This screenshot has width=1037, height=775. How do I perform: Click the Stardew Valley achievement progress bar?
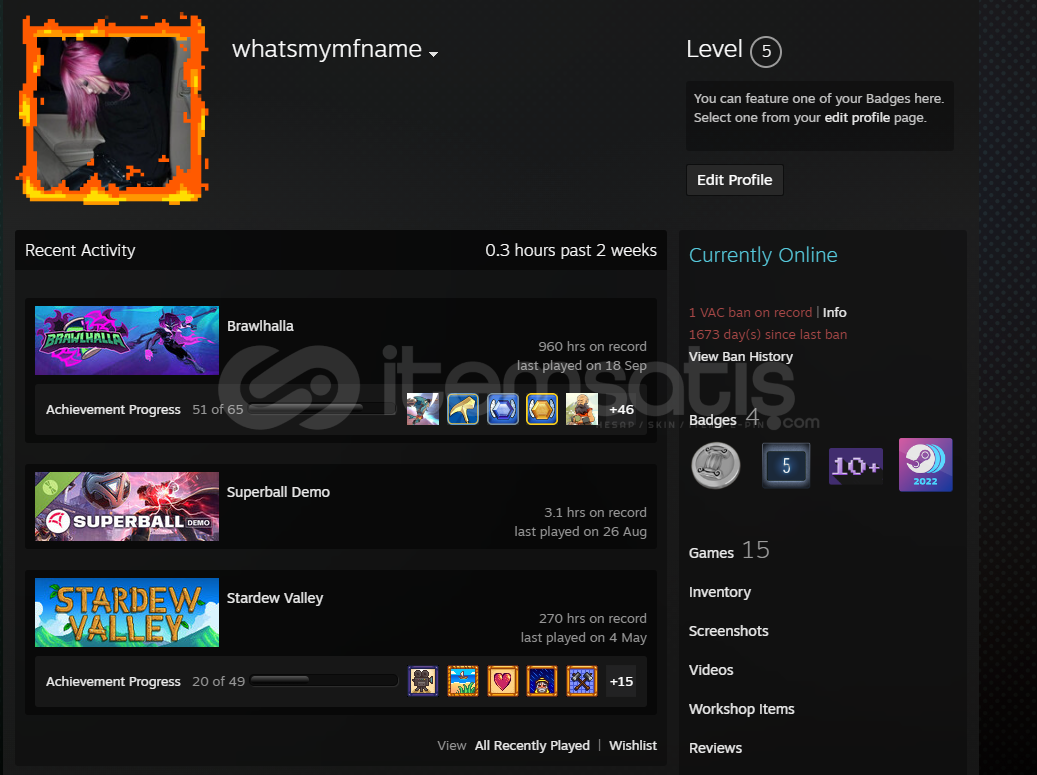pos(324,680)
